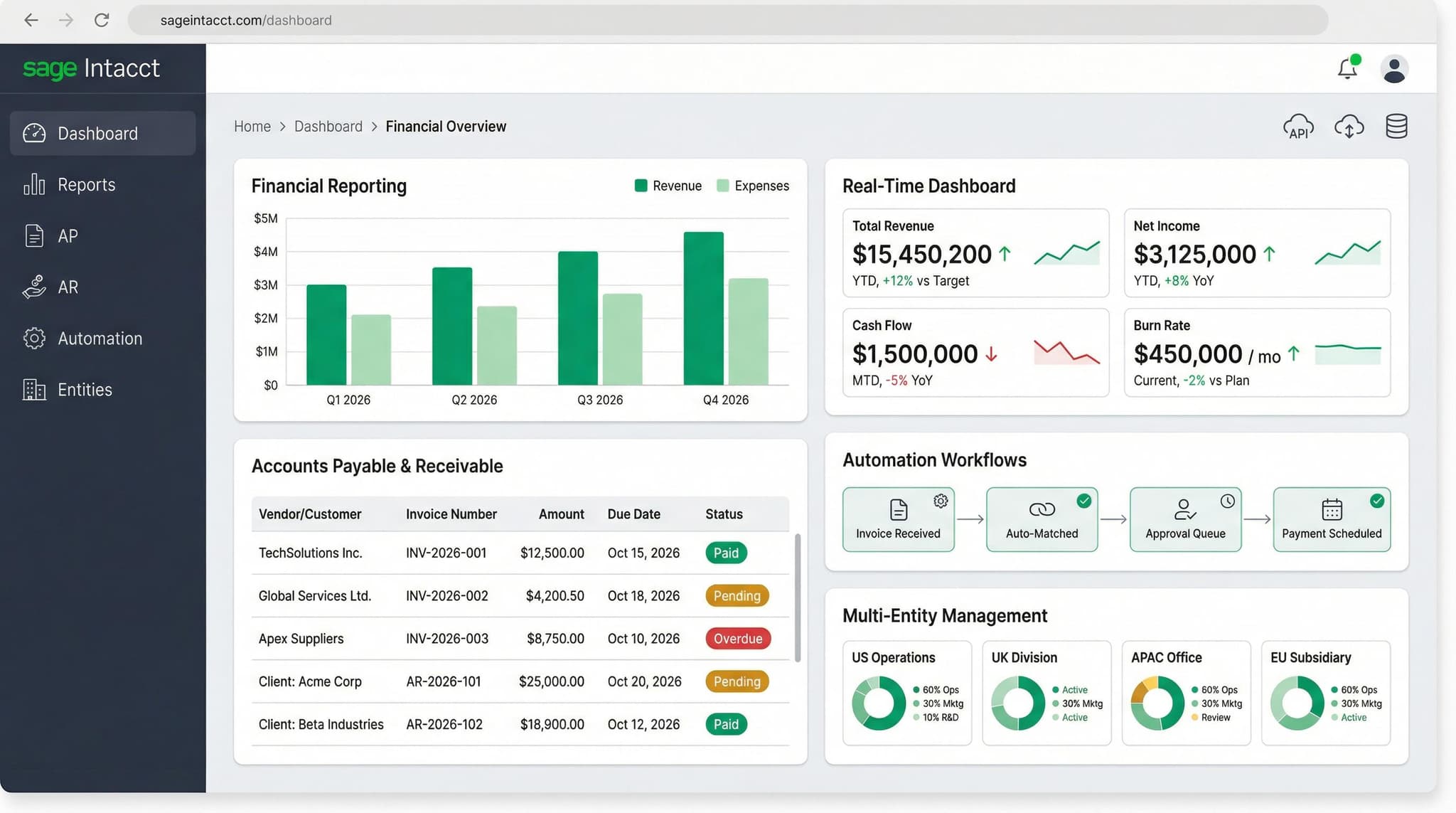The width and height of the screenshot is (1456, 813).
Task: Click the cloud export icon
Action: [1349, 126]
